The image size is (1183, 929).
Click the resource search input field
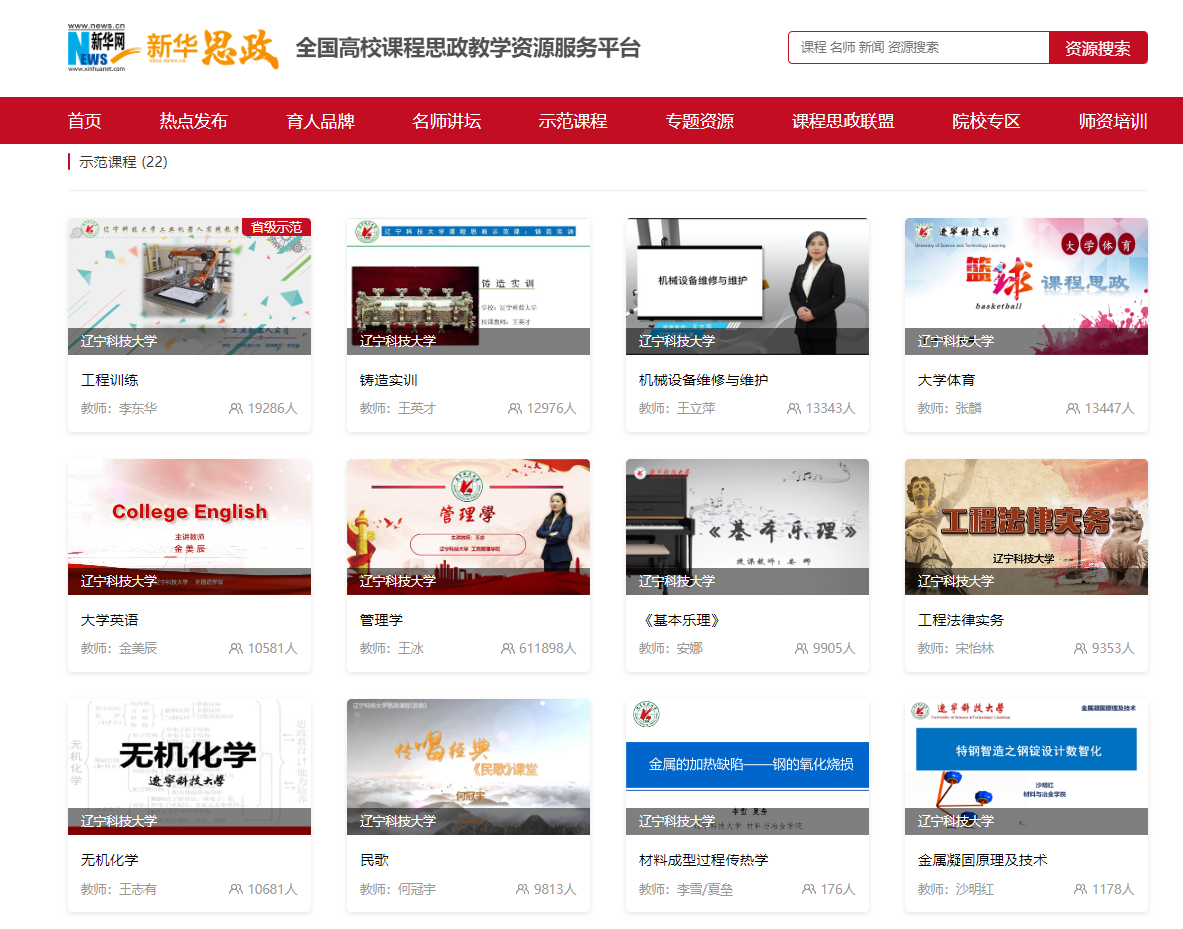pyautogui.click(x=918, y=47)
